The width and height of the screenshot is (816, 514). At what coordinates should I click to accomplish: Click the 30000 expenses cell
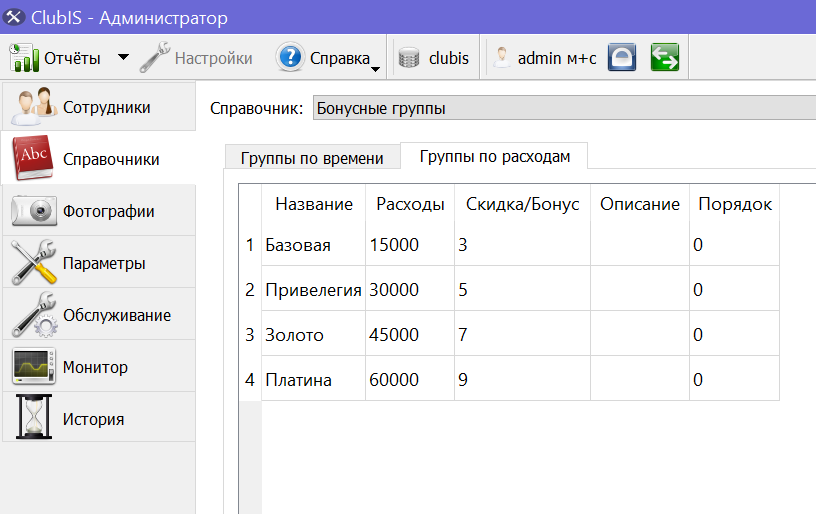click(410, 289)
